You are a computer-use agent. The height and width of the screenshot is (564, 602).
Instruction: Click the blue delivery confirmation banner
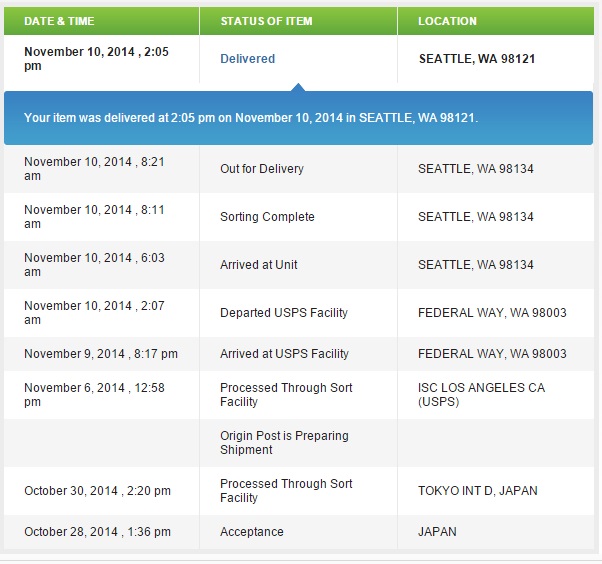(x=298, y=118)
